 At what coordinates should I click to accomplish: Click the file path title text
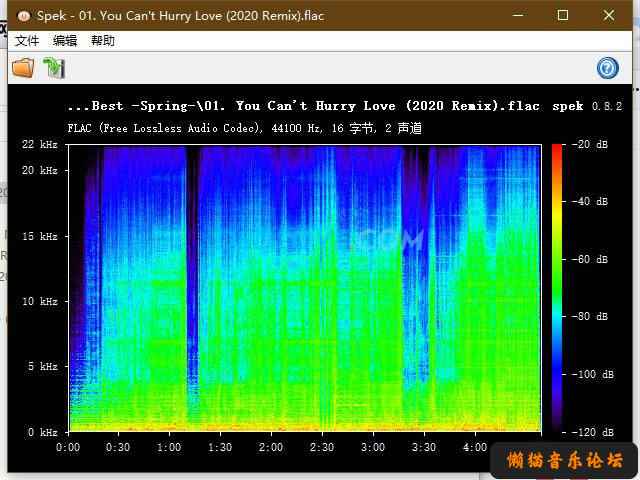(303, 106)
